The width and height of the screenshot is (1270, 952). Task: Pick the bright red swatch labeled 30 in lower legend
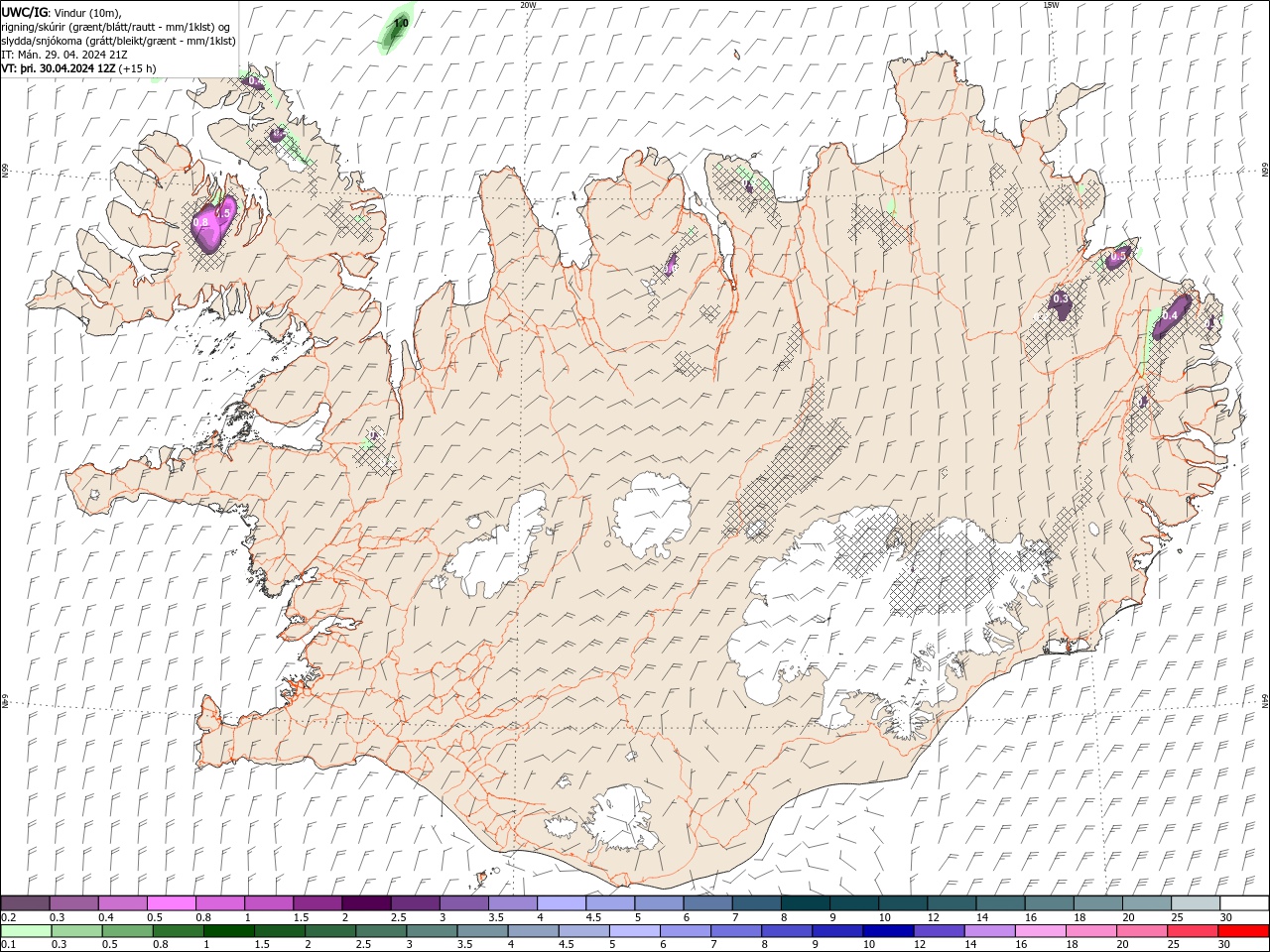point(1243,931)
